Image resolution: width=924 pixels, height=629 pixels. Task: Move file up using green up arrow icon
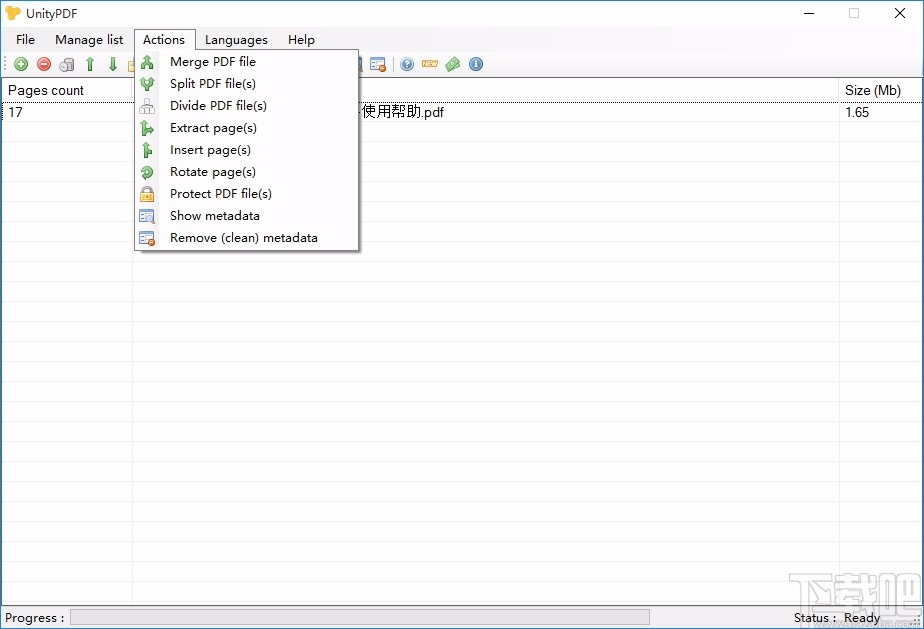click(89, 63)
